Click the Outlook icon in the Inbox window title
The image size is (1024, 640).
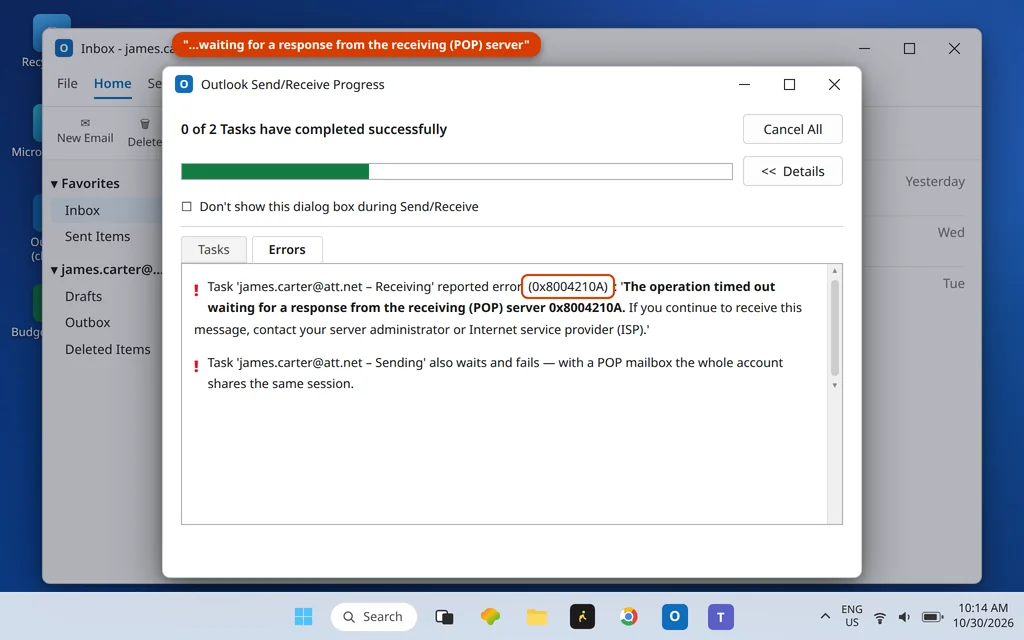63,48
